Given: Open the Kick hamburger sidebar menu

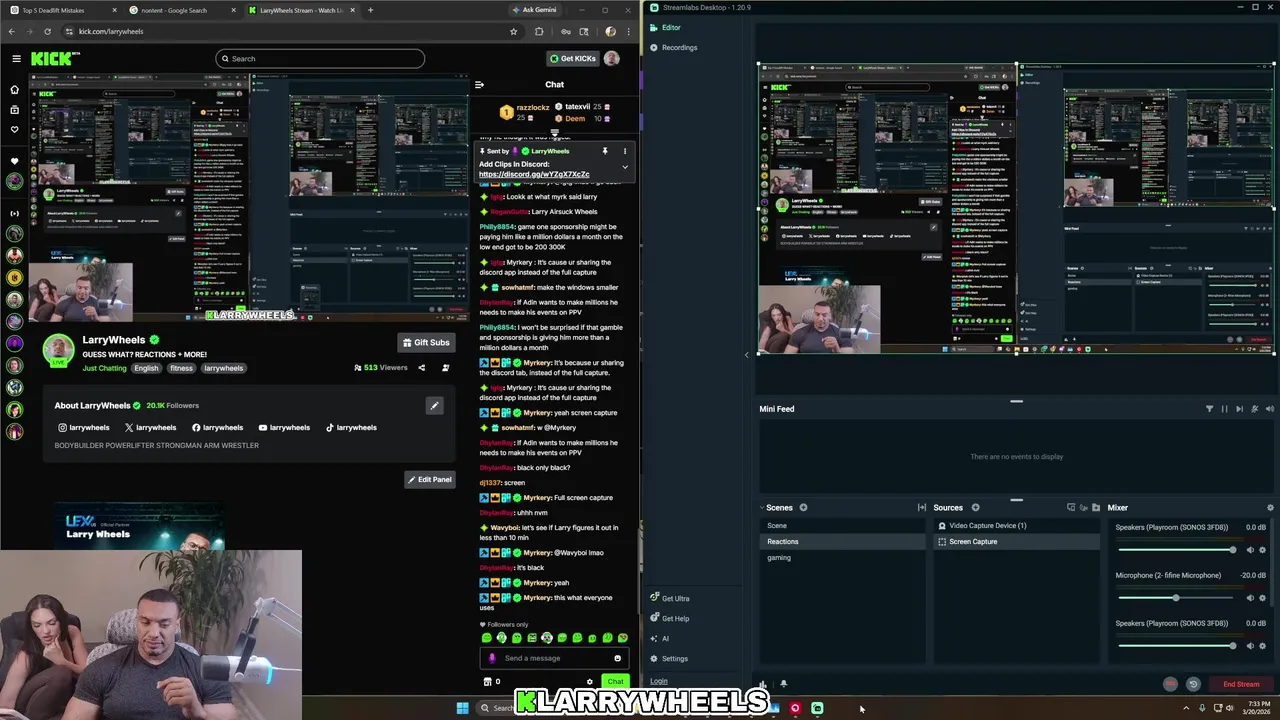Looking at the screenshot, I should (x=16, y=59).
